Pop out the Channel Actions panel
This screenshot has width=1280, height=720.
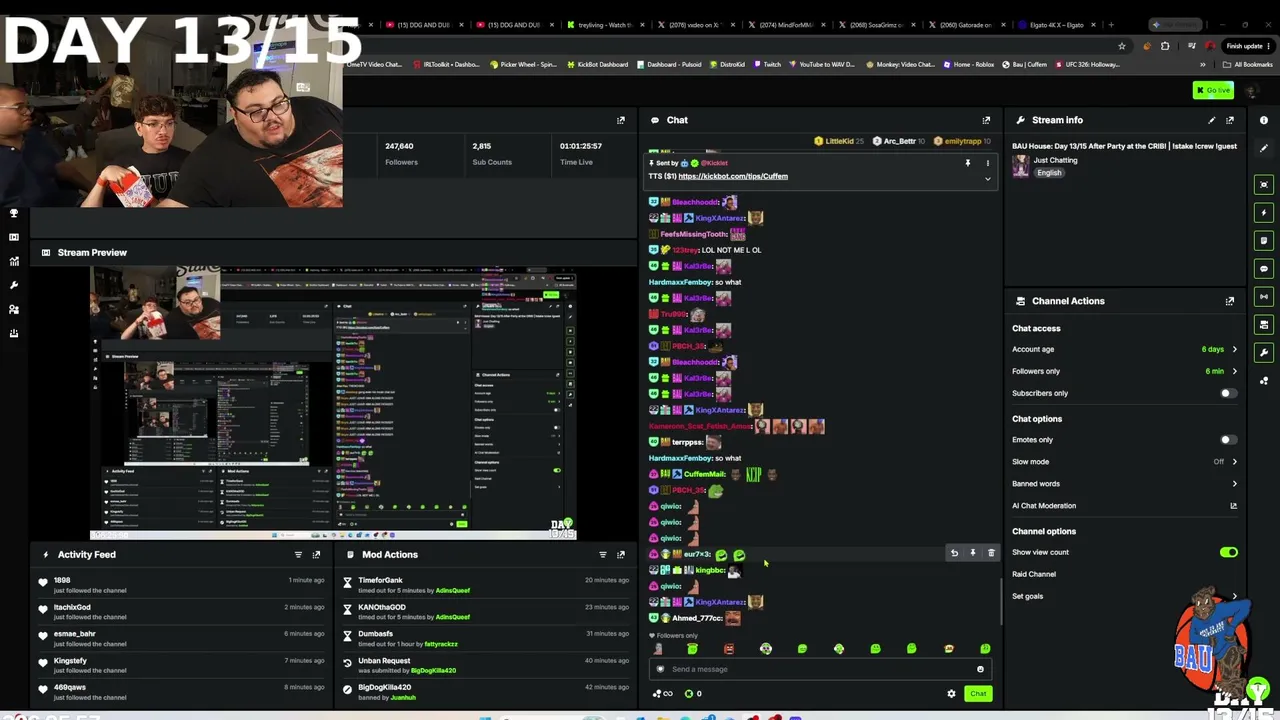click(1230, 301)
